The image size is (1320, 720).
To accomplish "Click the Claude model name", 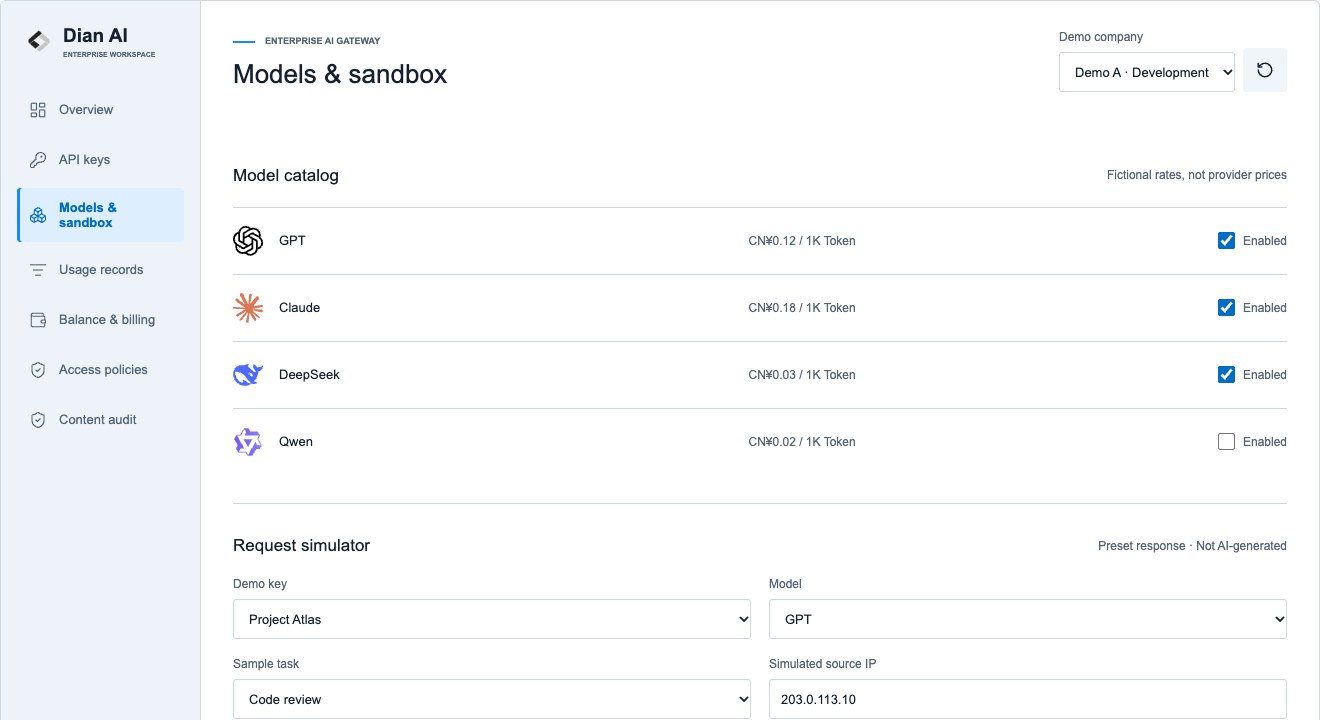I will (299, 308).
